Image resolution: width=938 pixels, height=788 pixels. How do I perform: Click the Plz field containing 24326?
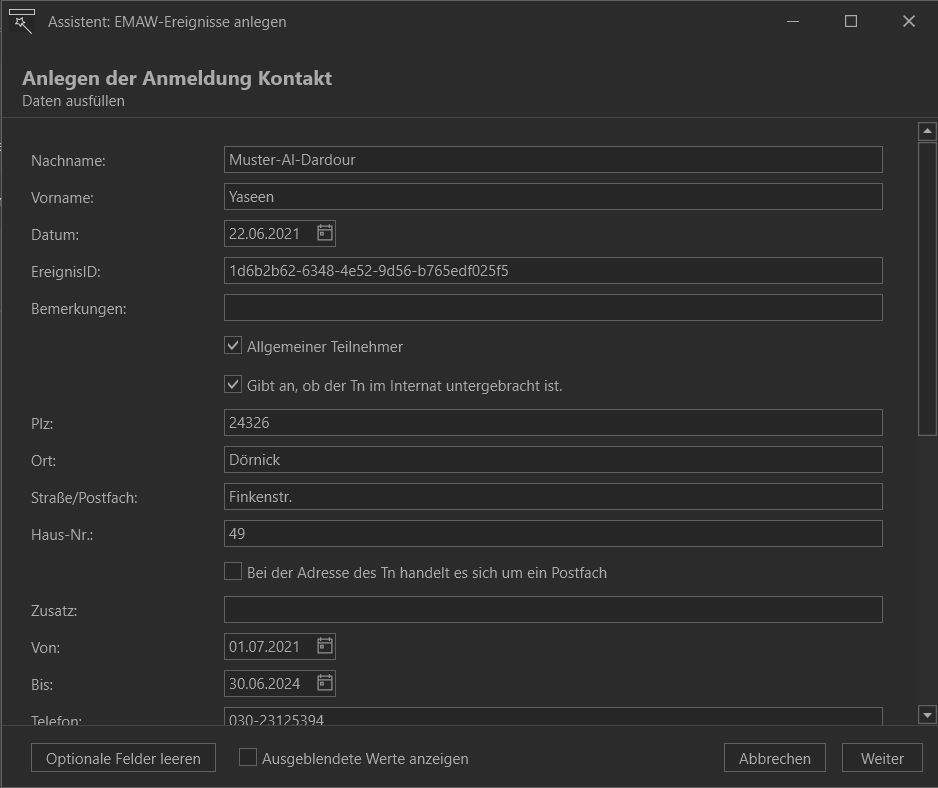pos(553,422)
